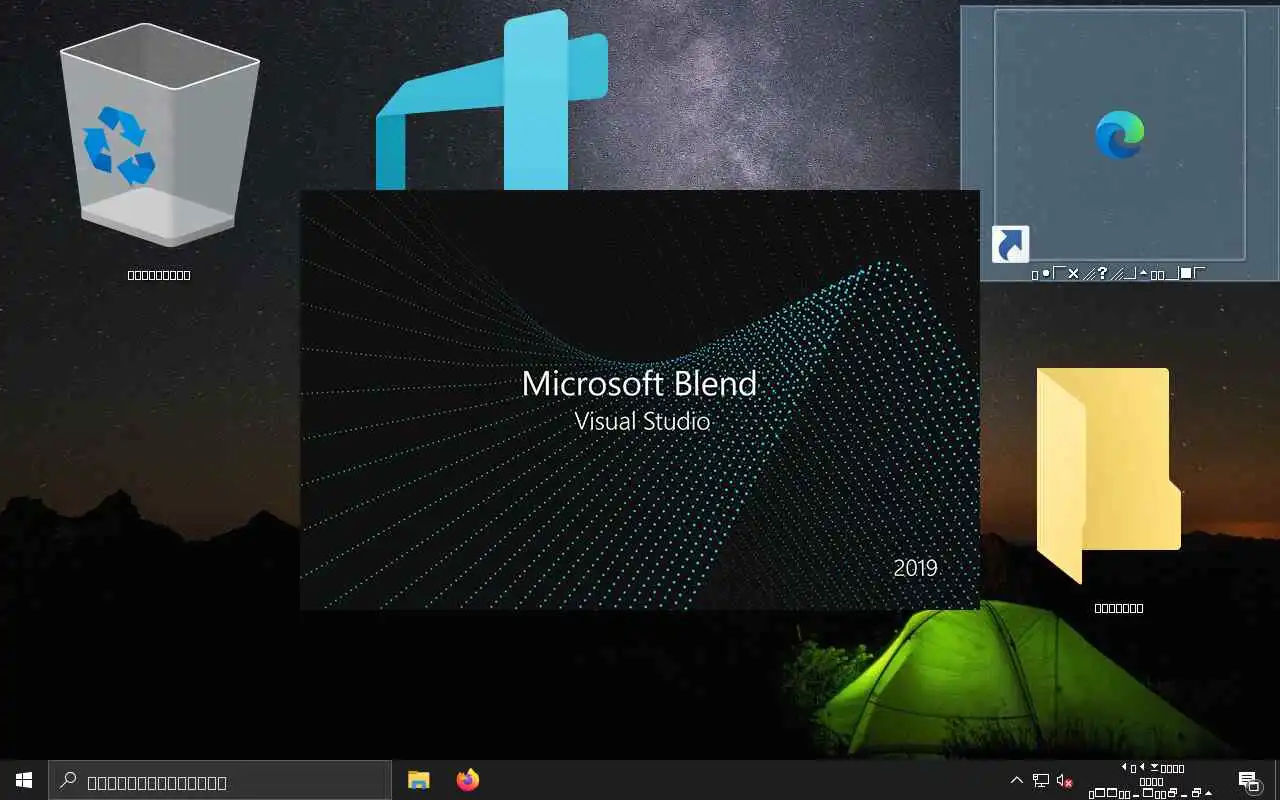Show hidden system tray icons
Viewport: 1280px width, 800px height.
(x=1016, y=780)
